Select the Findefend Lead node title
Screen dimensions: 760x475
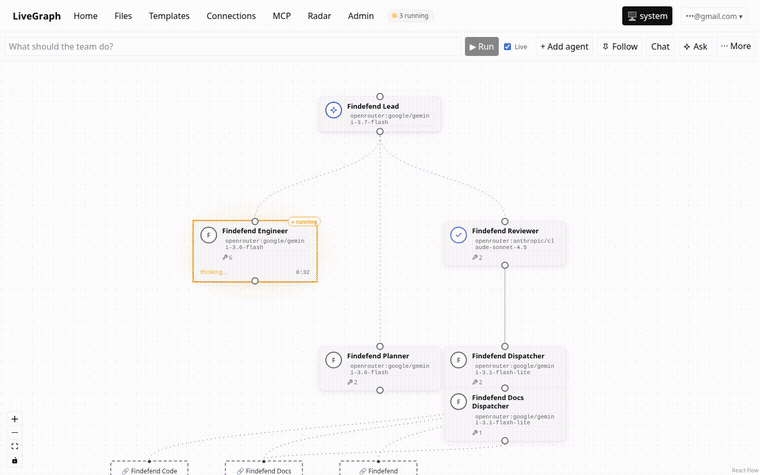[373, 106]
